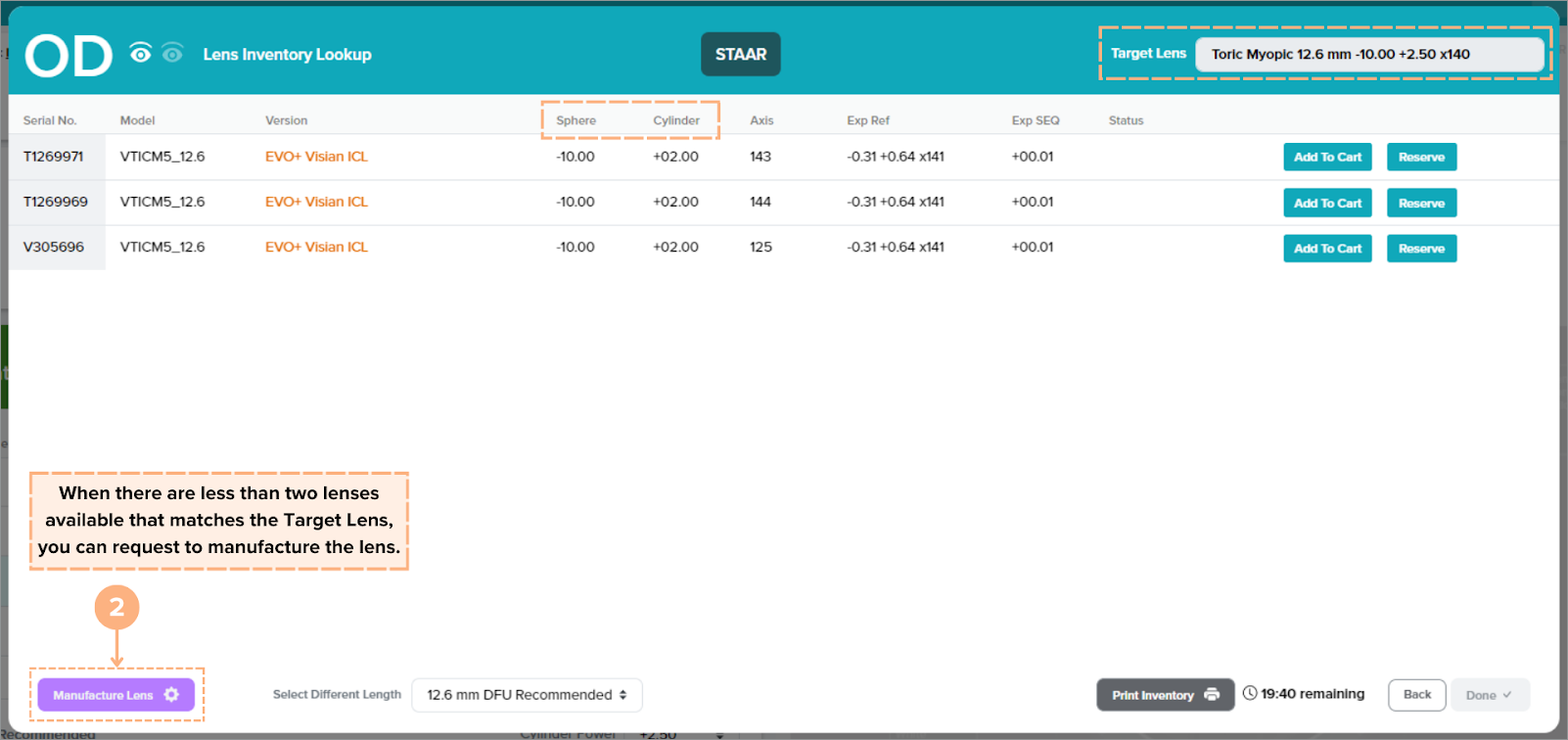Sort by the Sphere column header
The image size is (1568, 740).
576,120
